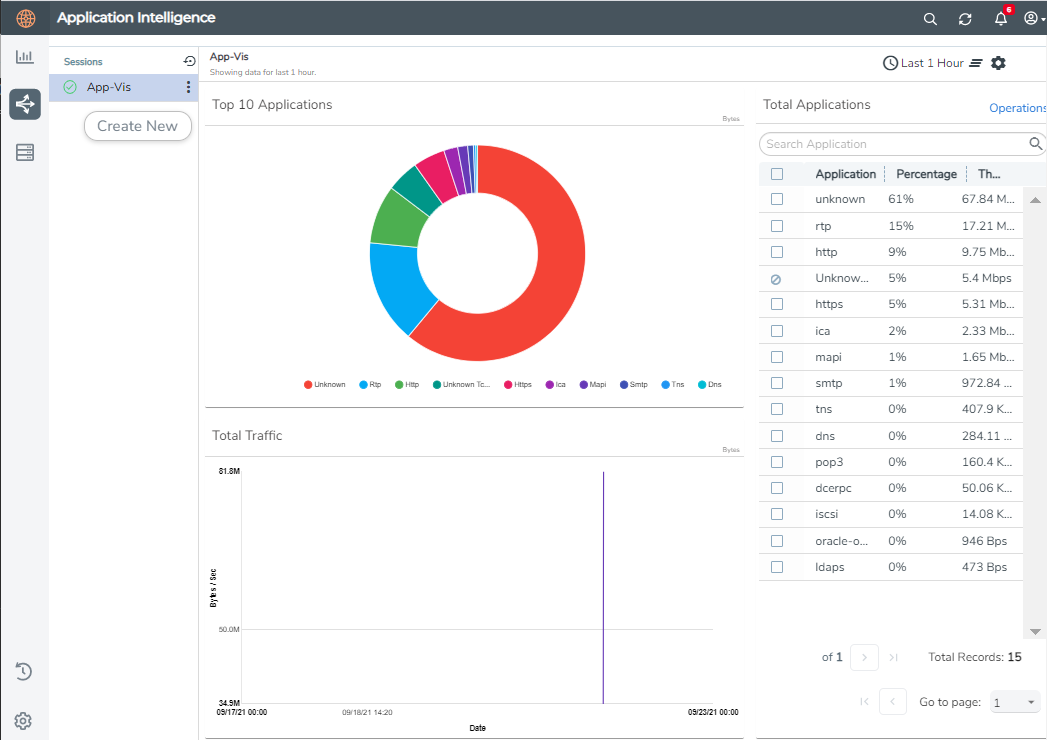
Task: Select the Application Intelligence sidebar icon
Action: pos(25,104)
